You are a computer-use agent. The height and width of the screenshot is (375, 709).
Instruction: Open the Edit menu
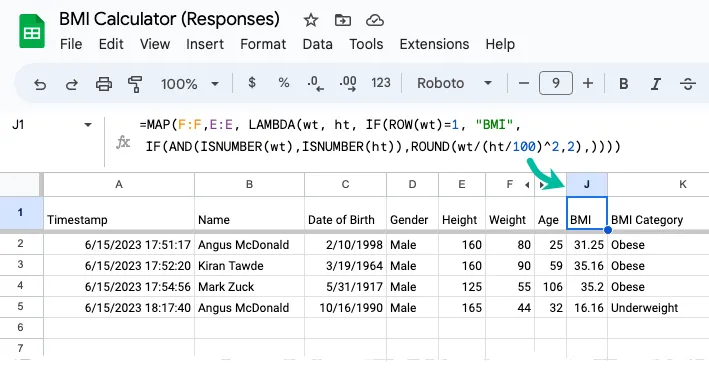111,44
